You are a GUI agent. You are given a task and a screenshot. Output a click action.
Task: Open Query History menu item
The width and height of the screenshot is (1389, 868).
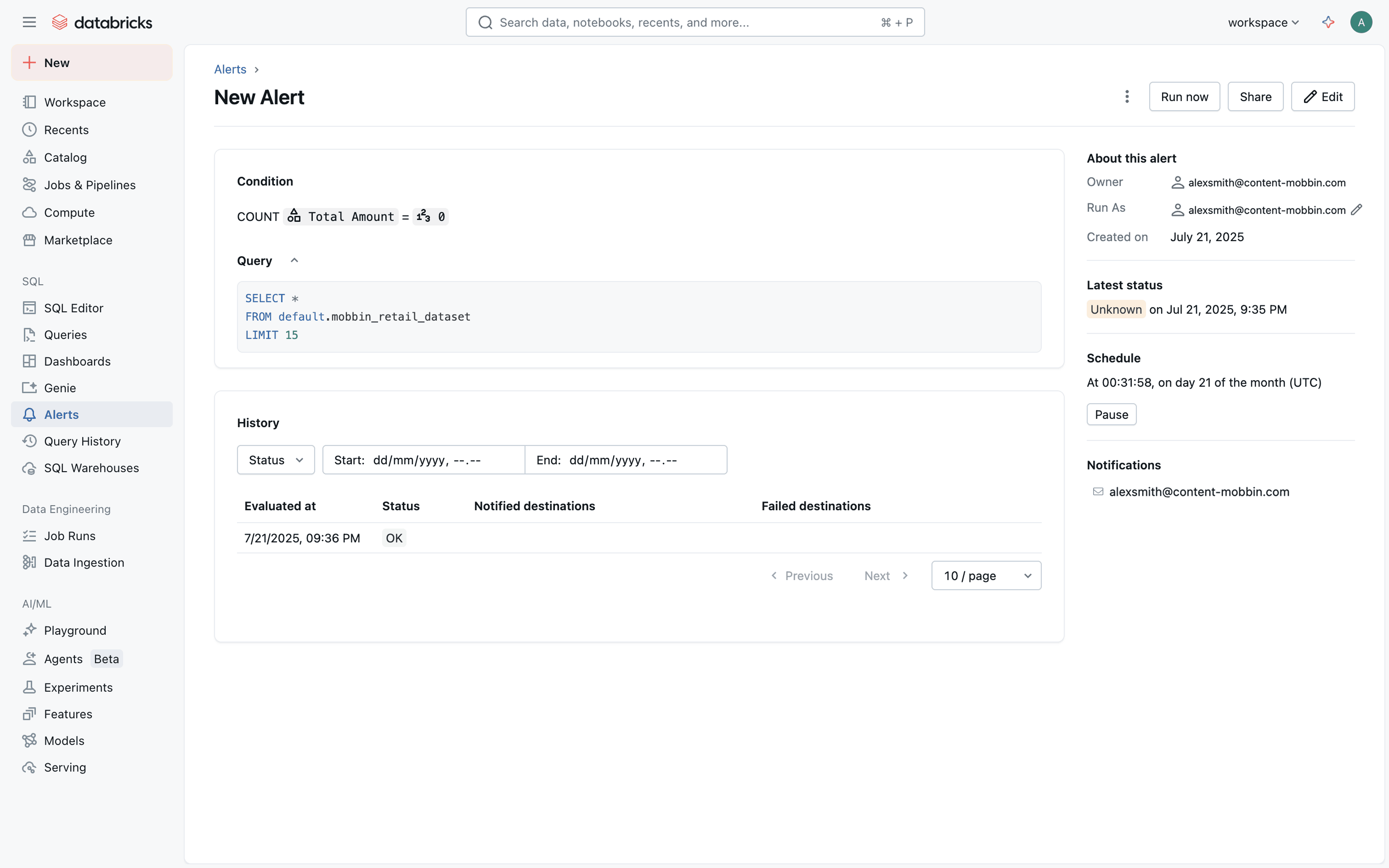[82, 441]
